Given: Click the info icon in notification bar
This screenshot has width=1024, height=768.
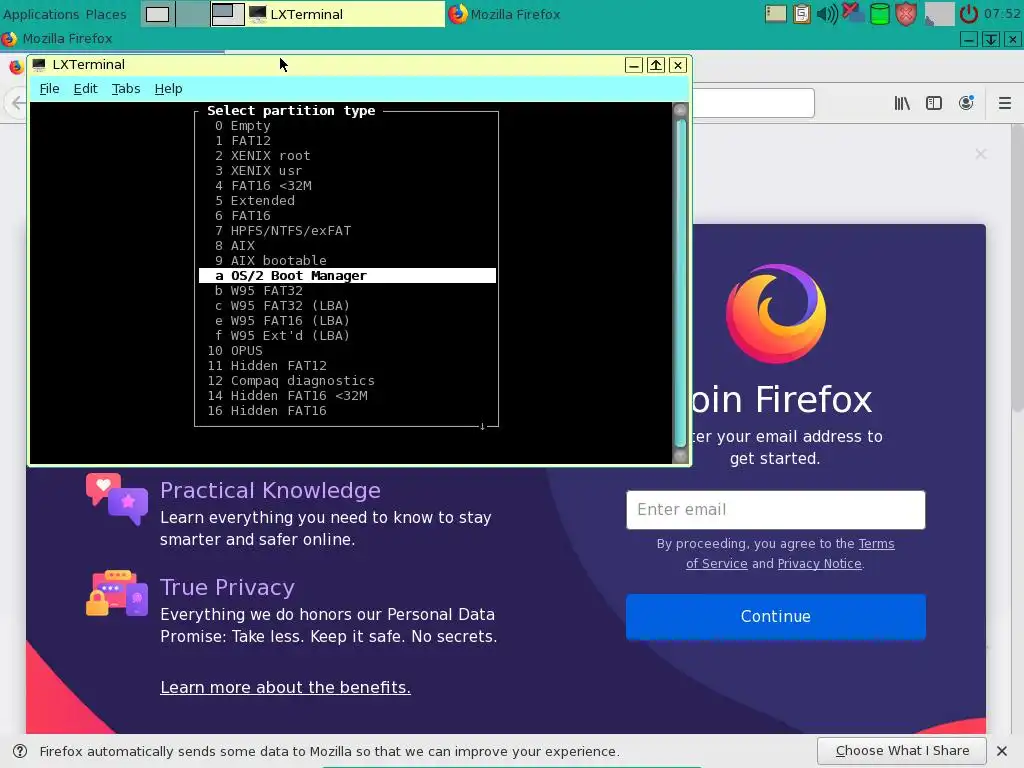Looking at the screenshot, I should pyautogui.click(x=20, y=751).
